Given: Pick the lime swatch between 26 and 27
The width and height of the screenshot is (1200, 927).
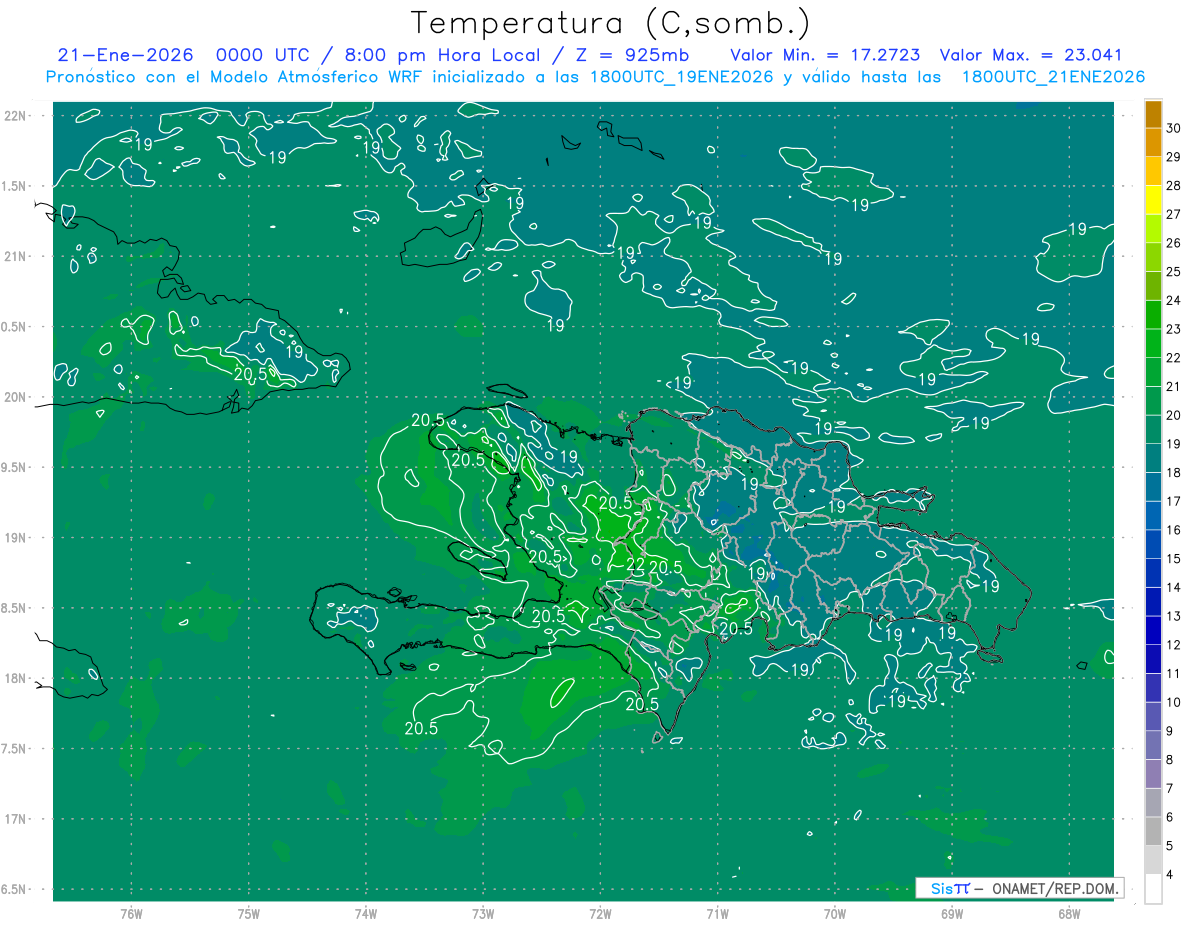Looking at the screenshot, I should click(1153, 230).
